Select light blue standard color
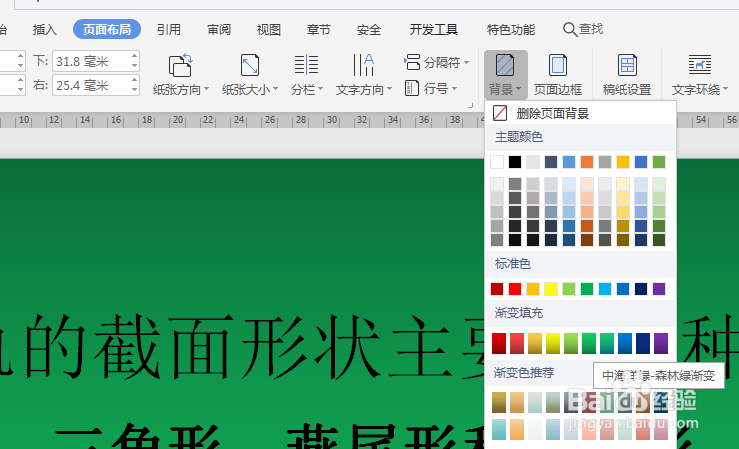 (x=605, y=289)
